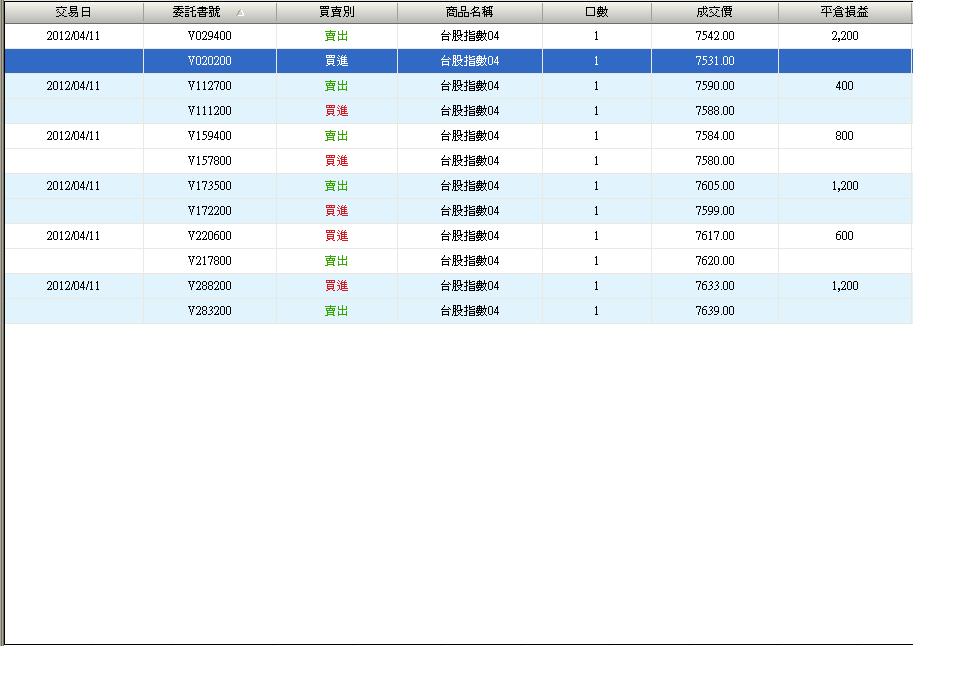
Task: Click profit value 400
Action: (x=845, y=86)
